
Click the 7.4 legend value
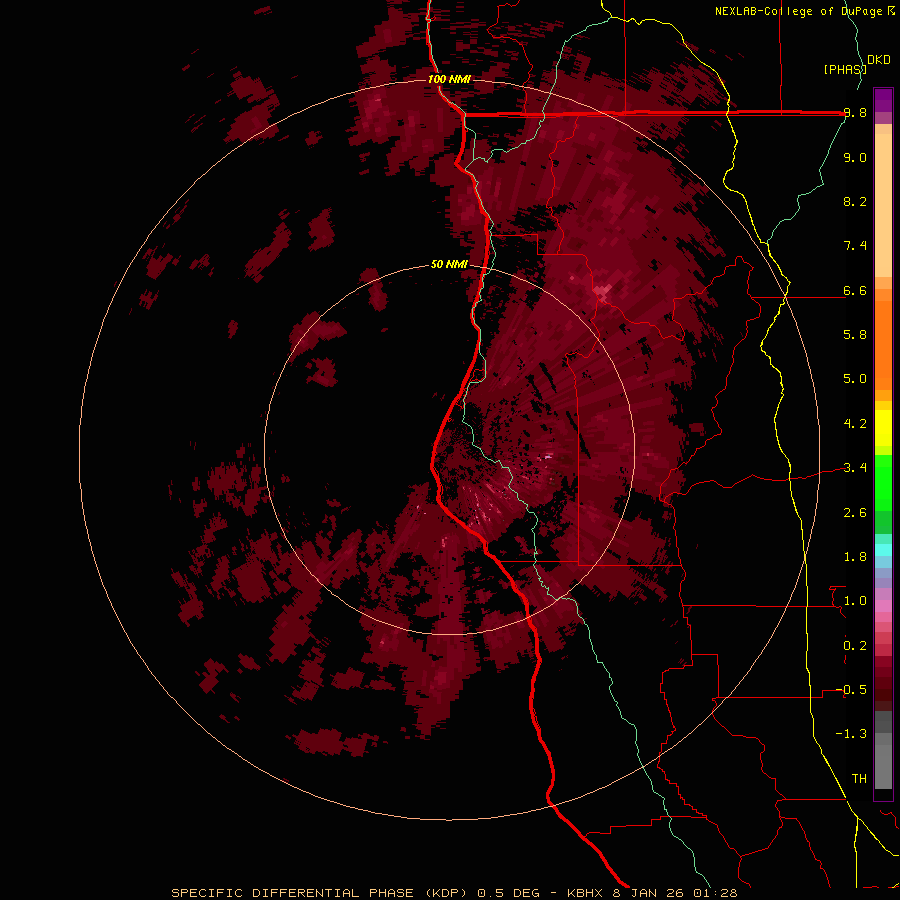pos(855,246)
